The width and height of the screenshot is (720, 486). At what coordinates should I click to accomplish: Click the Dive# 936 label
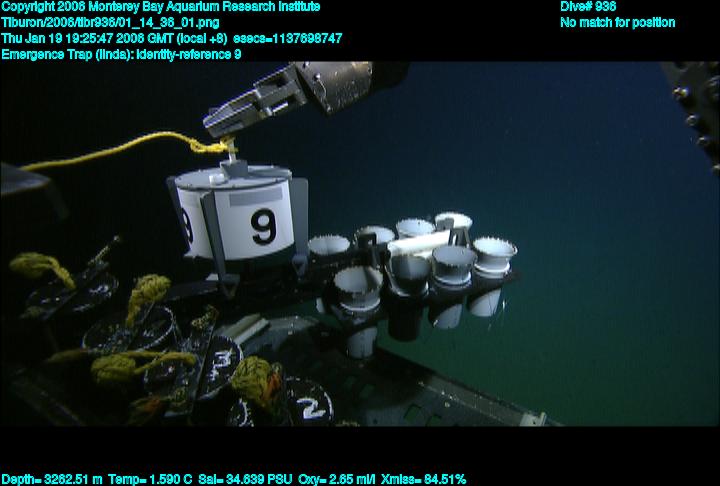(589, 7)
